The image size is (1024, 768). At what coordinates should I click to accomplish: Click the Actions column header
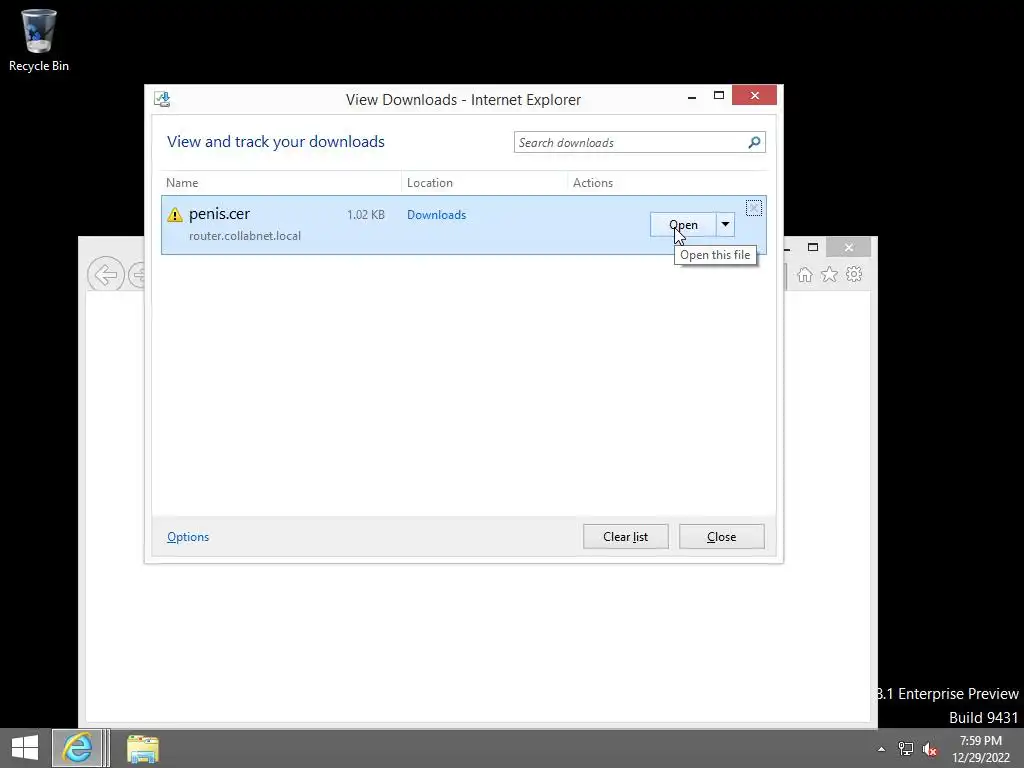pos(593,183)
